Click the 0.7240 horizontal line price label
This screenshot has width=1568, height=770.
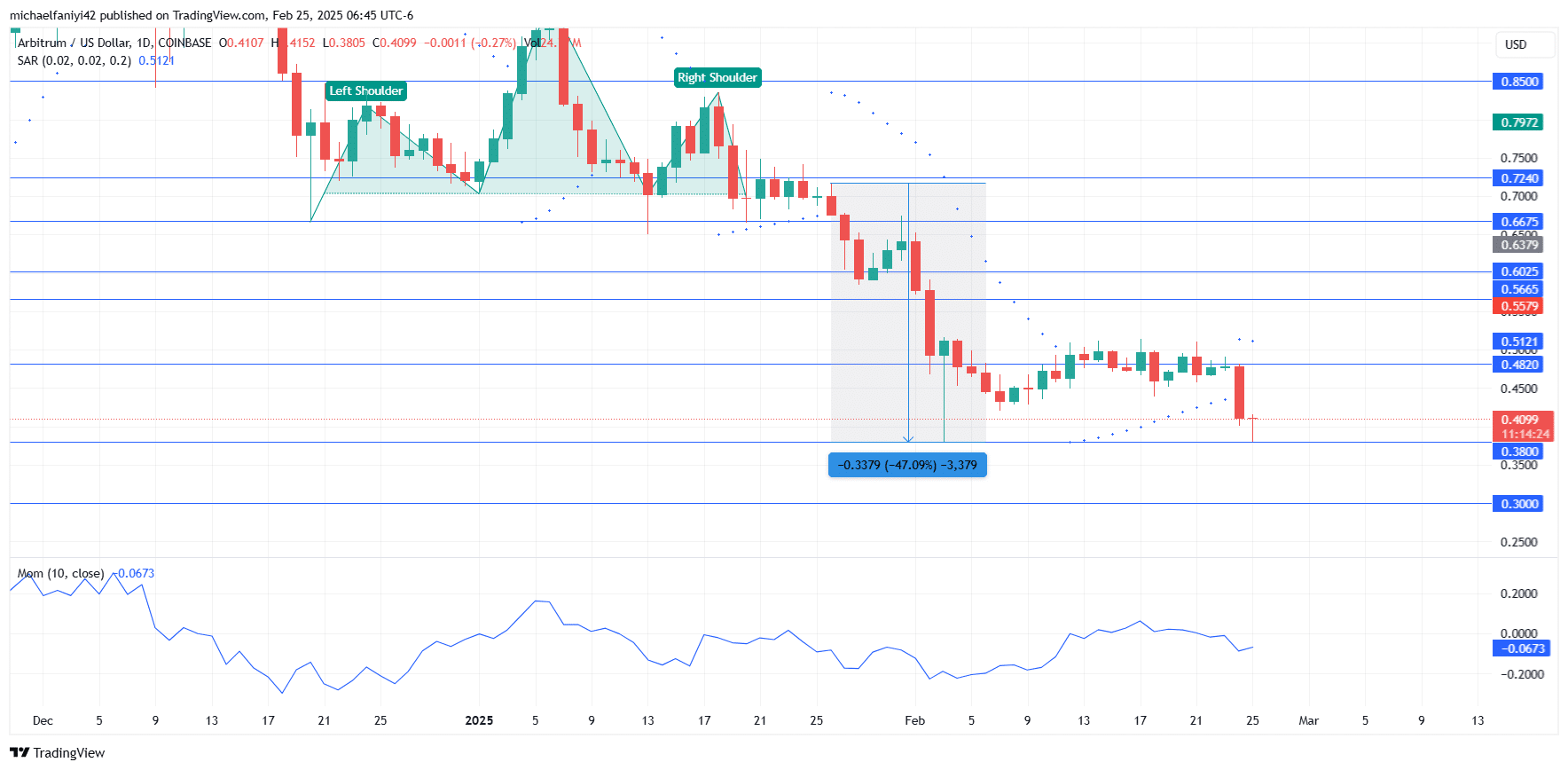coord(1518,178)
